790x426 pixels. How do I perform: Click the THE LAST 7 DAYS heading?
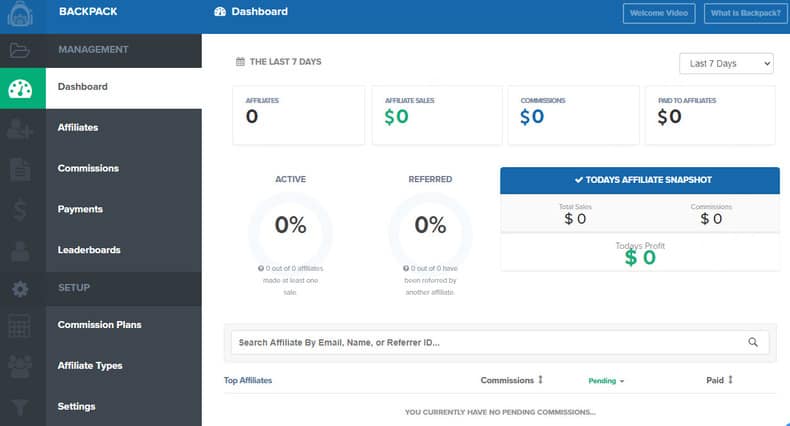pos(285,61)
